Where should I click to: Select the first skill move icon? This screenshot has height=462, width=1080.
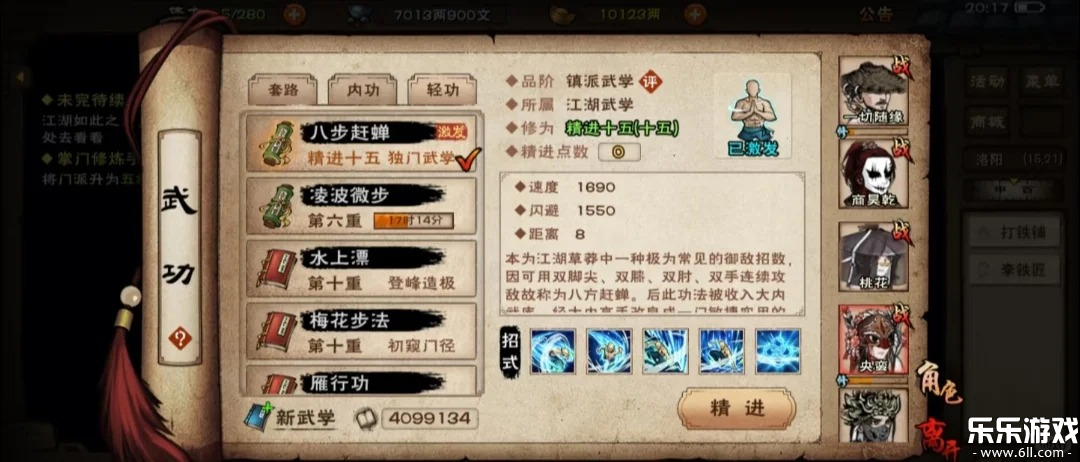[x=553, y=351]
